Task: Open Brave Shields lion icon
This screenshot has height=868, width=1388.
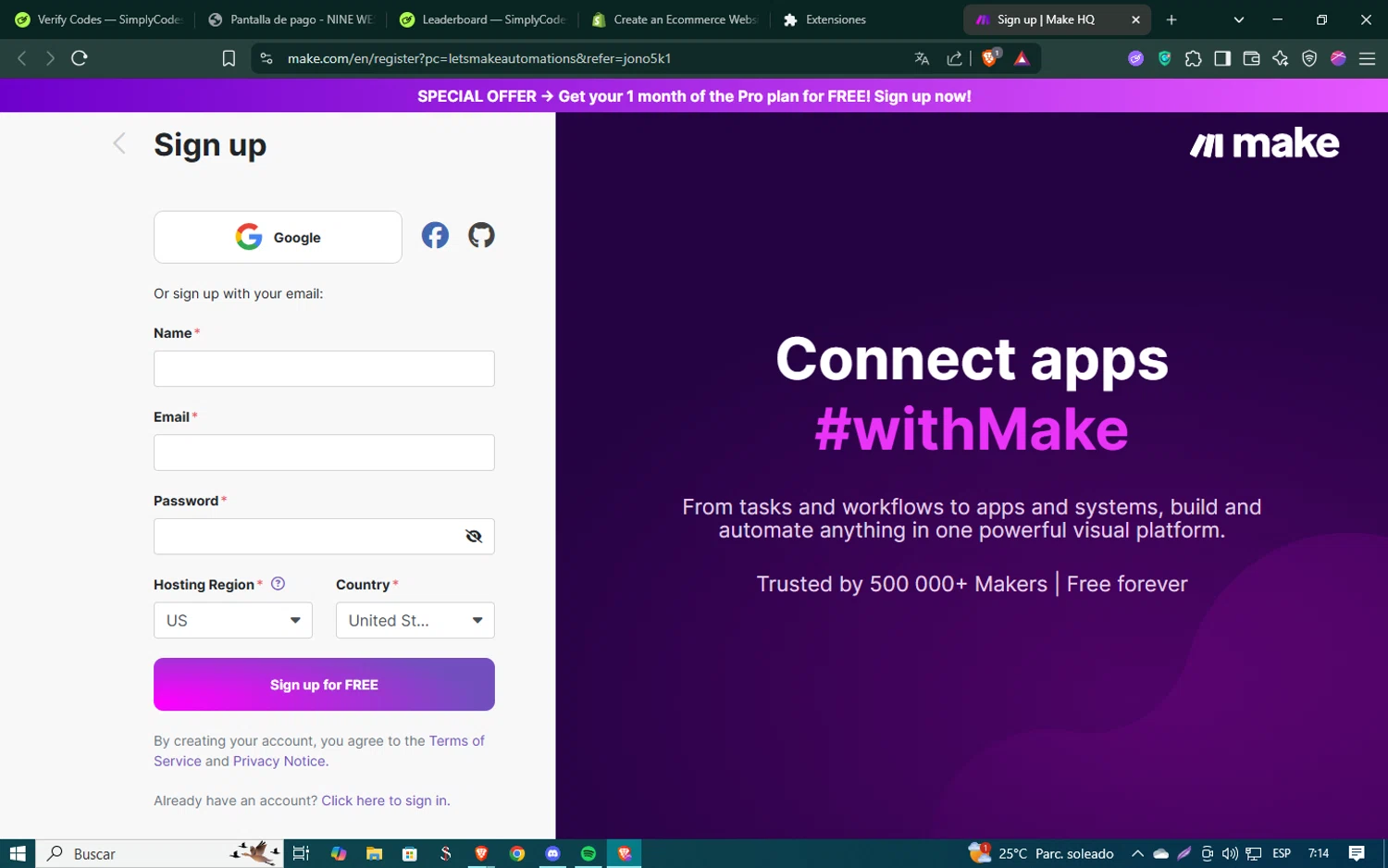Action: coord(991,58)
